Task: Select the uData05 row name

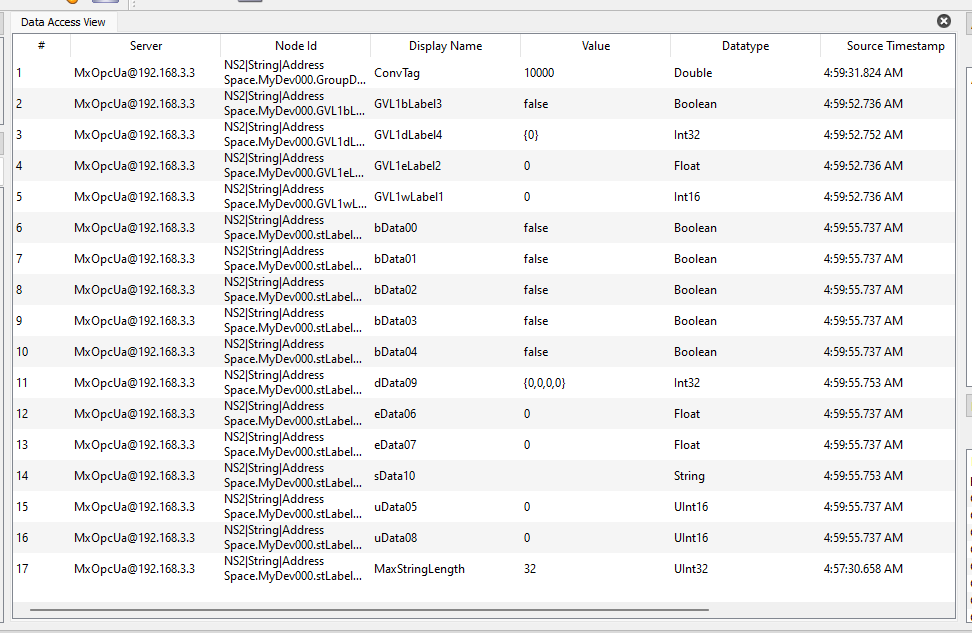Action: pos(395,507)
